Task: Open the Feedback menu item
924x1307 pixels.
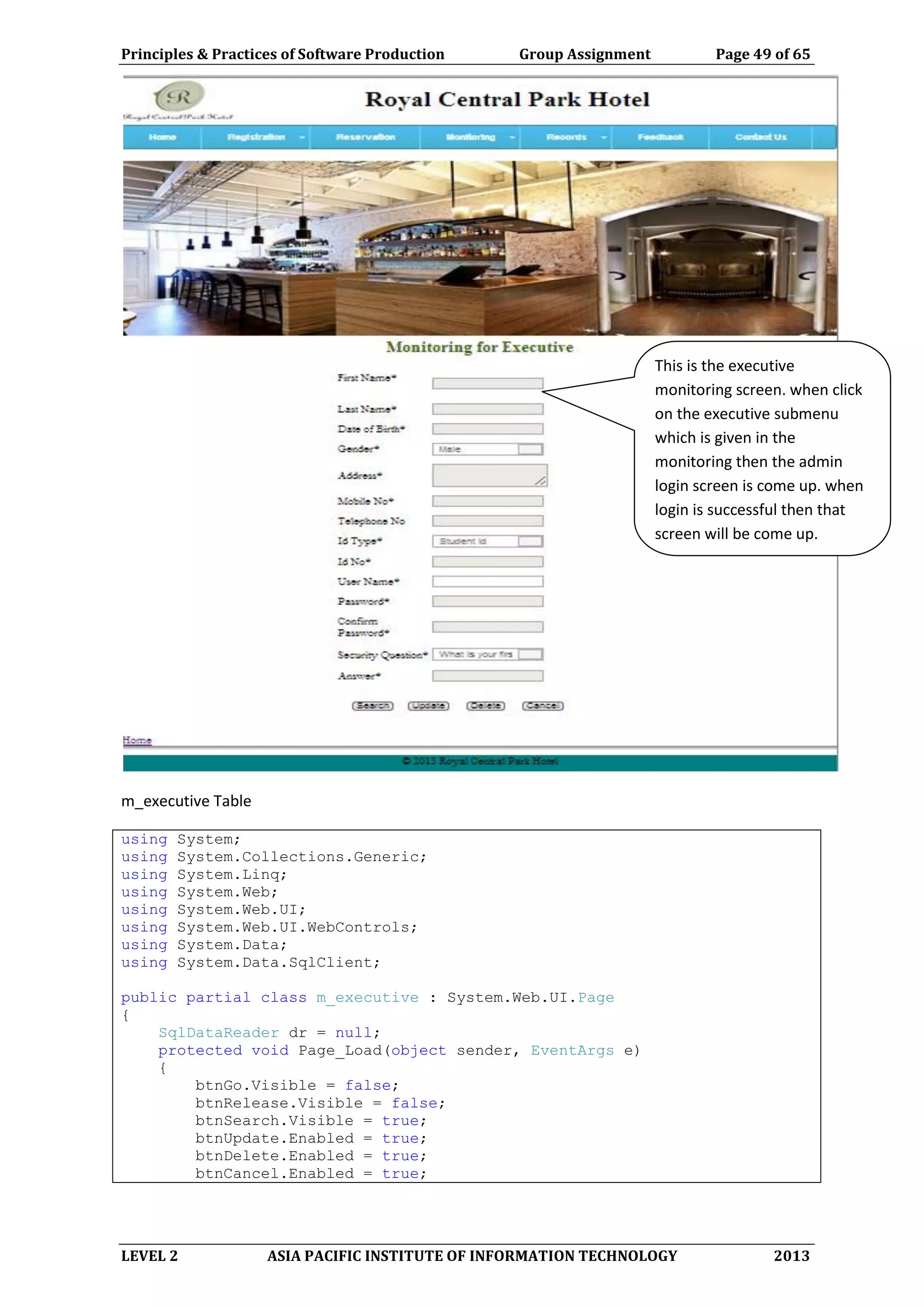Action: [x=661, y=137]
